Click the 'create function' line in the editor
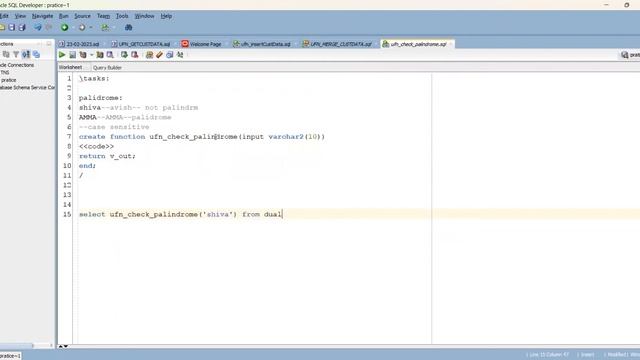 tap(202, 137)
